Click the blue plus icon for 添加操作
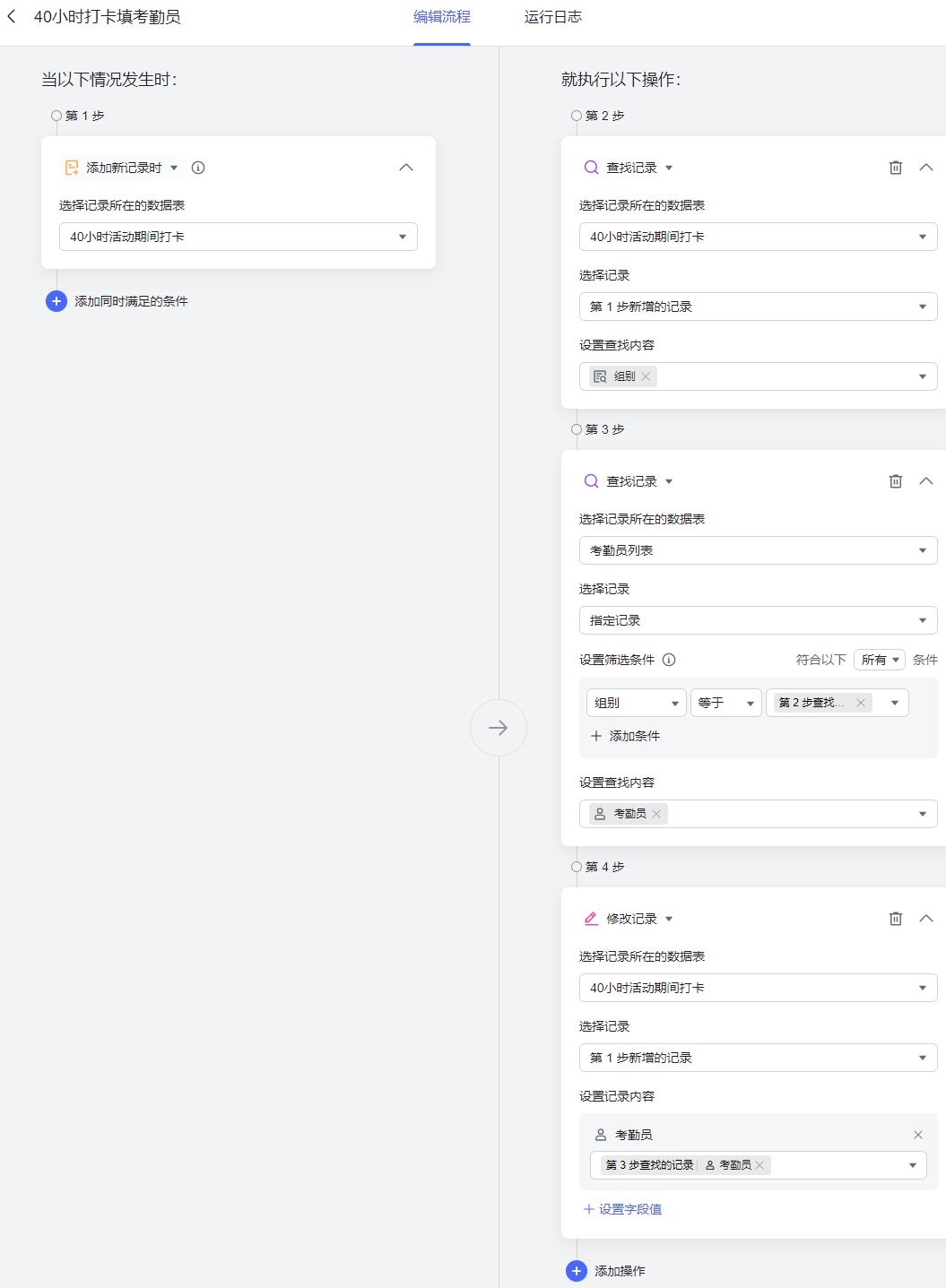This screenshot has height=1288, width=946. pyautogui.click(x=577, y=1271)
